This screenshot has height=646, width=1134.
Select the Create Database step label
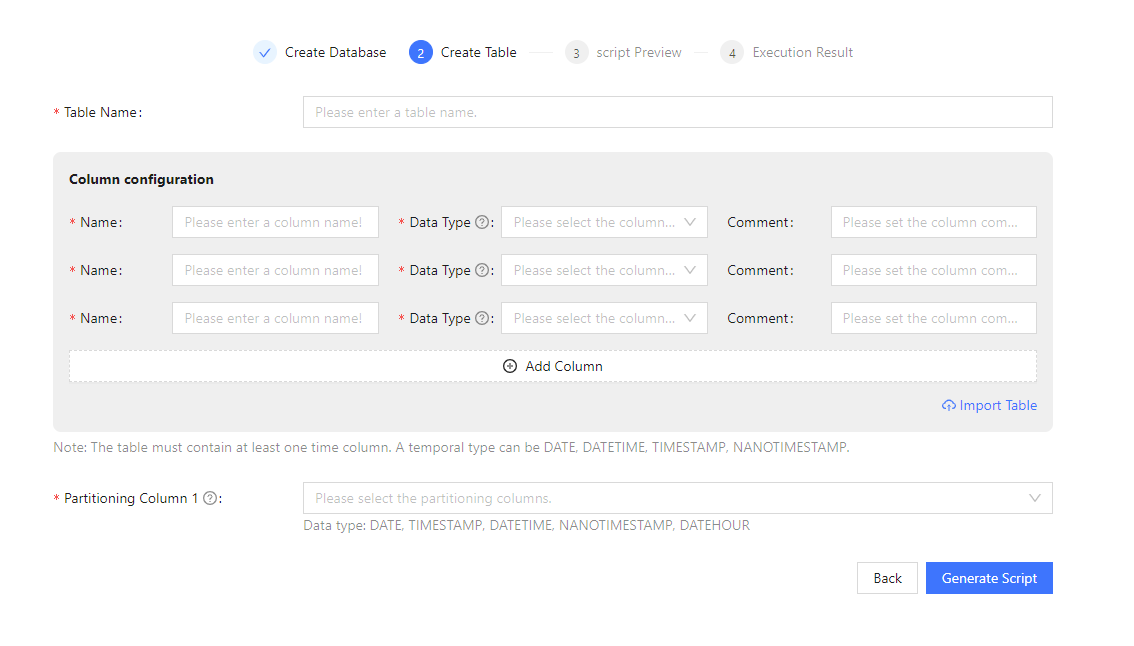click(x=335, y=53)
